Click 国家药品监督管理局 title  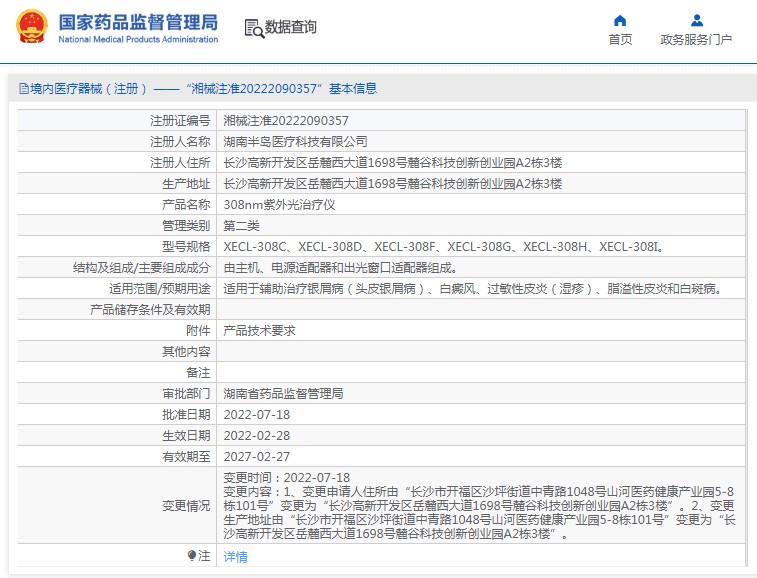point(138,22)
